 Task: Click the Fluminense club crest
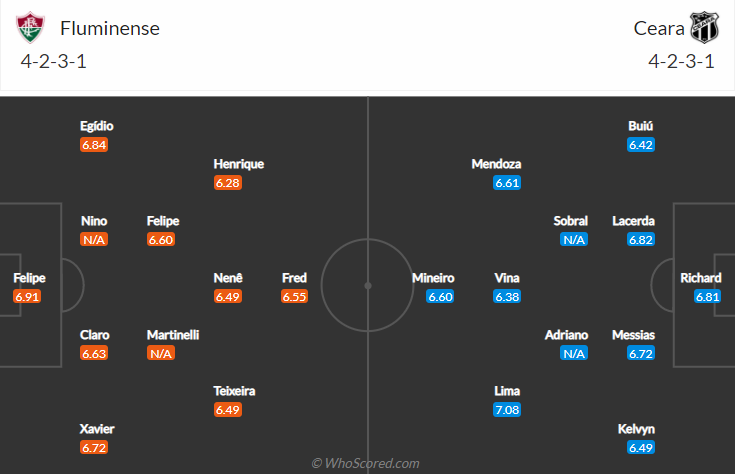coord(30,28)
